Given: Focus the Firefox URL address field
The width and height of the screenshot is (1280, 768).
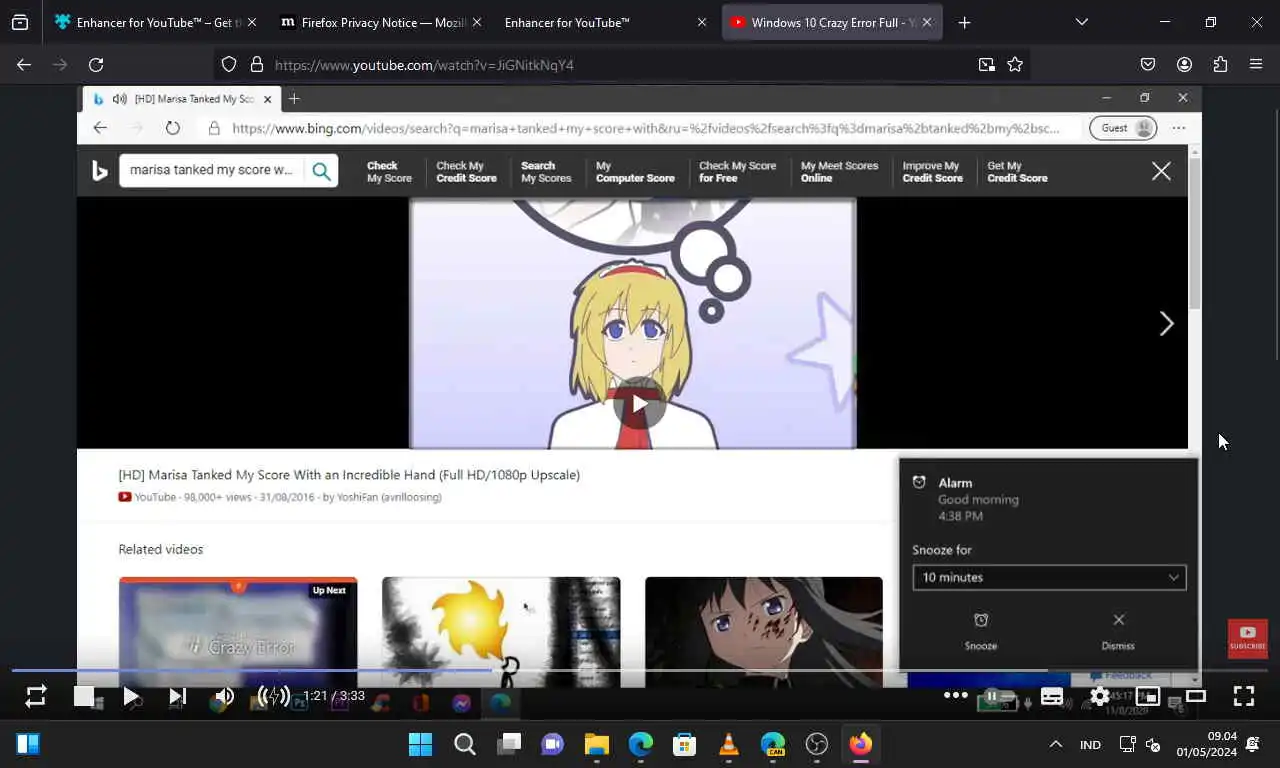Looking at the screenshot, I should pyautogui.click(x=620, y=65).
